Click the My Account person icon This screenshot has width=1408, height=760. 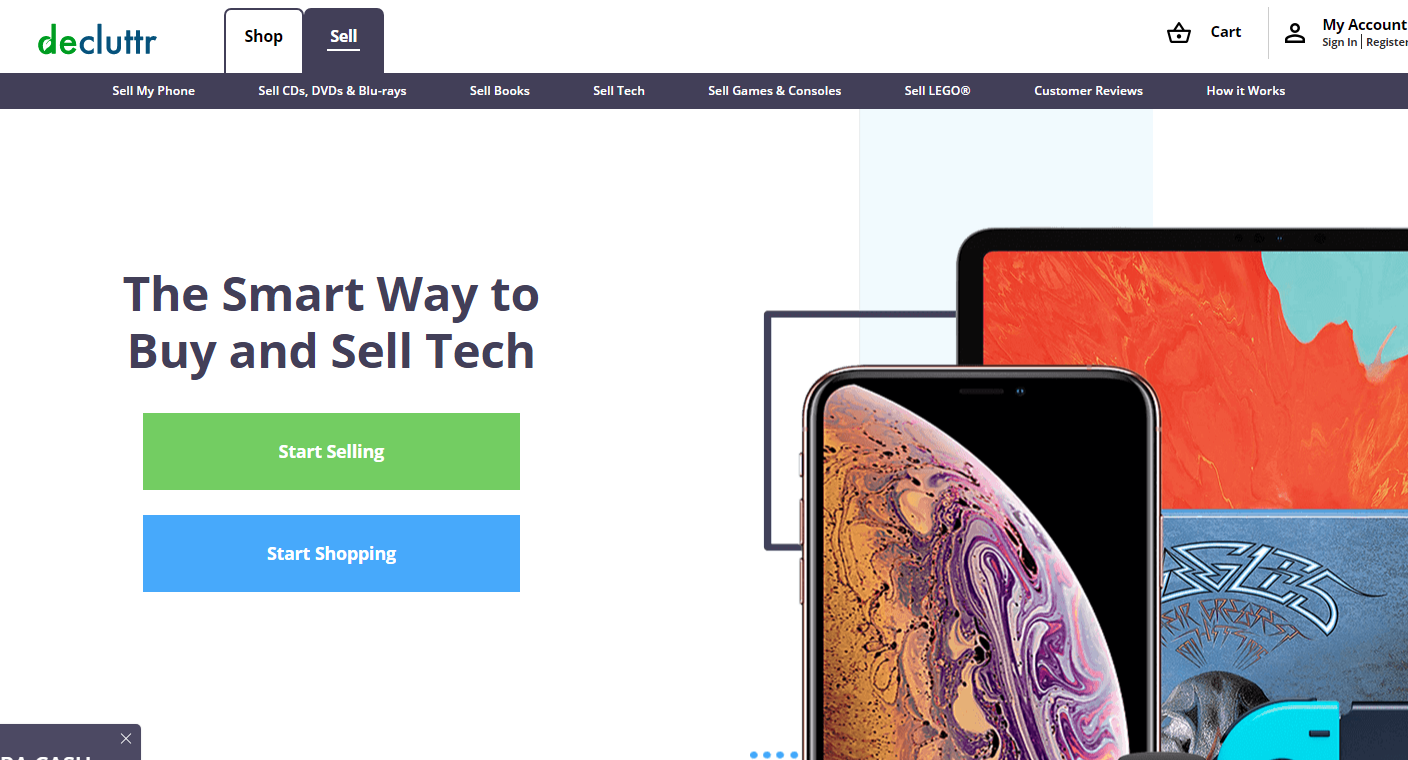(x=1295, y=33)
